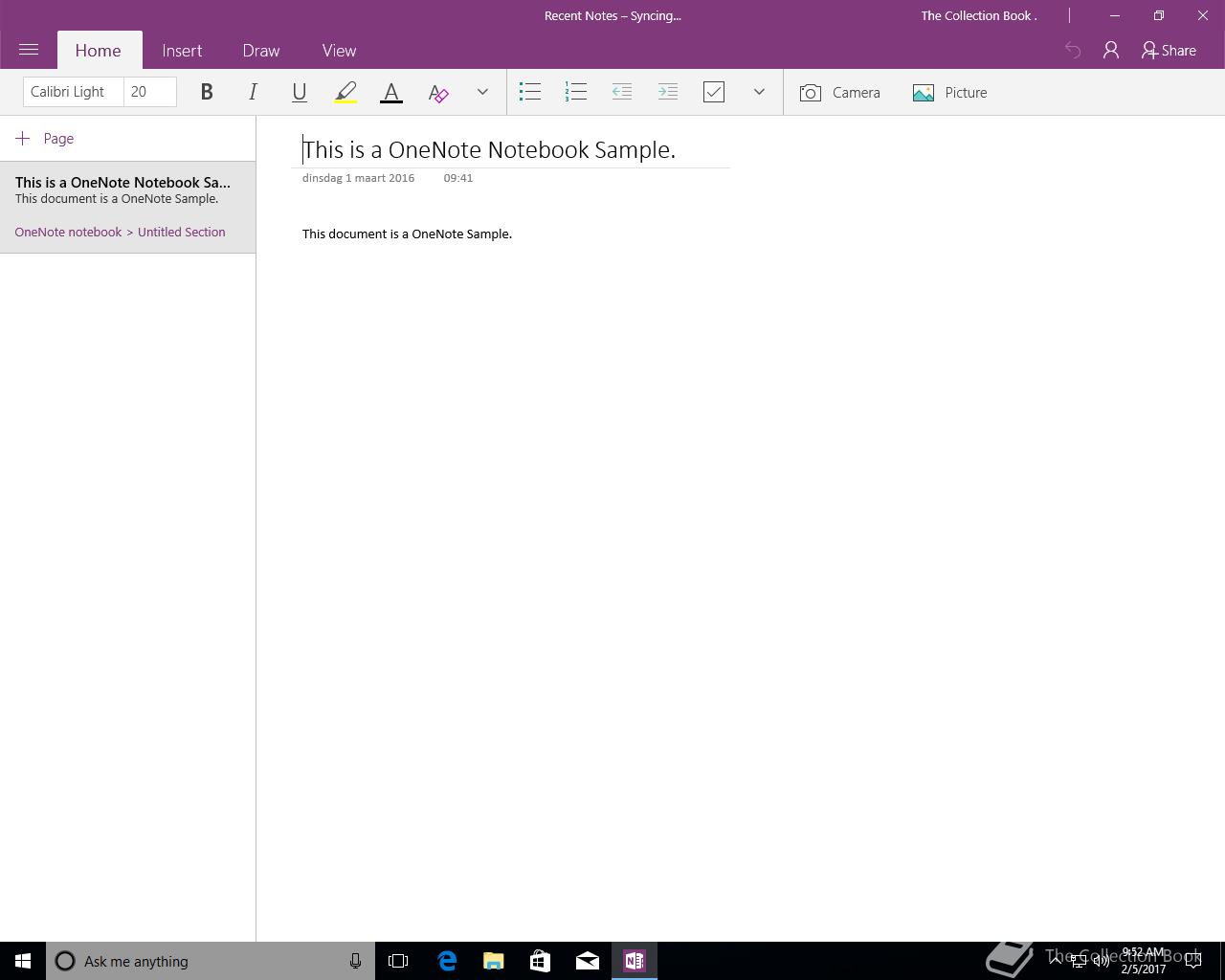
Task: Open File Explorer from taskbar
Action: point(494,961)
